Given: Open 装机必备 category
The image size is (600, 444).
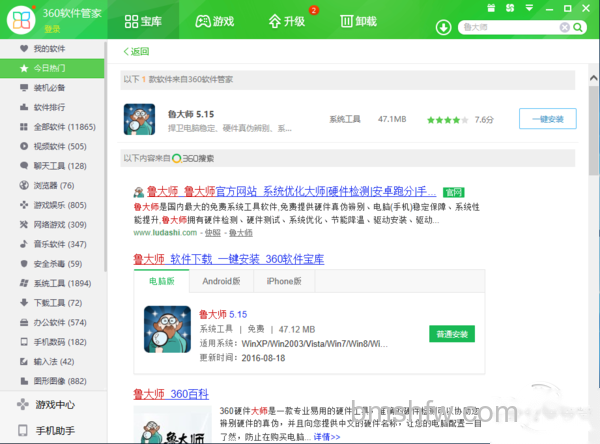Looking at the screenshot, I should 52,88.
